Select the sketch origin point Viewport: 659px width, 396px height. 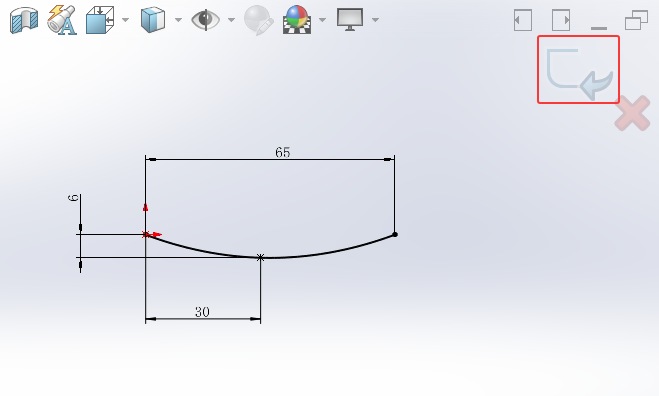point(146,235)
